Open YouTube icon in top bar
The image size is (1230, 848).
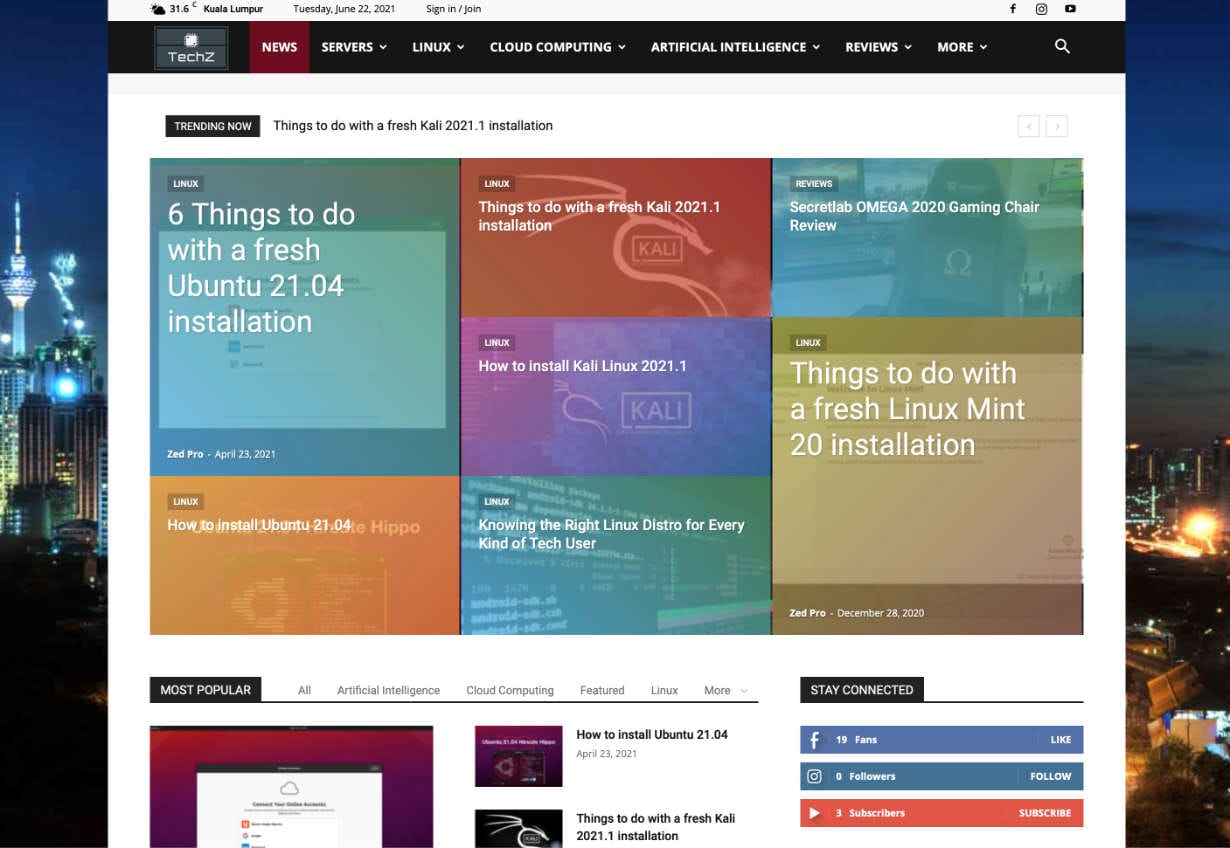point(1070,9)
